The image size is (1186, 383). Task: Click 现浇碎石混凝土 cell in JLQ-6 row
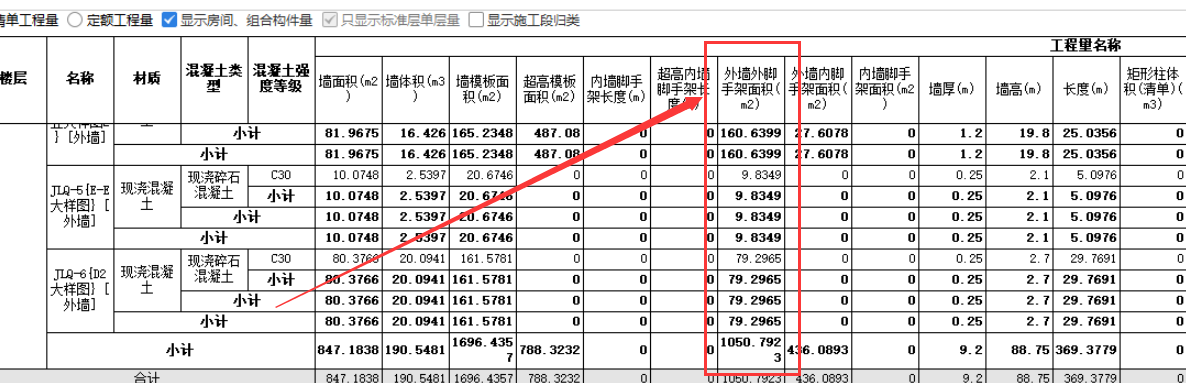coord(215,269)
